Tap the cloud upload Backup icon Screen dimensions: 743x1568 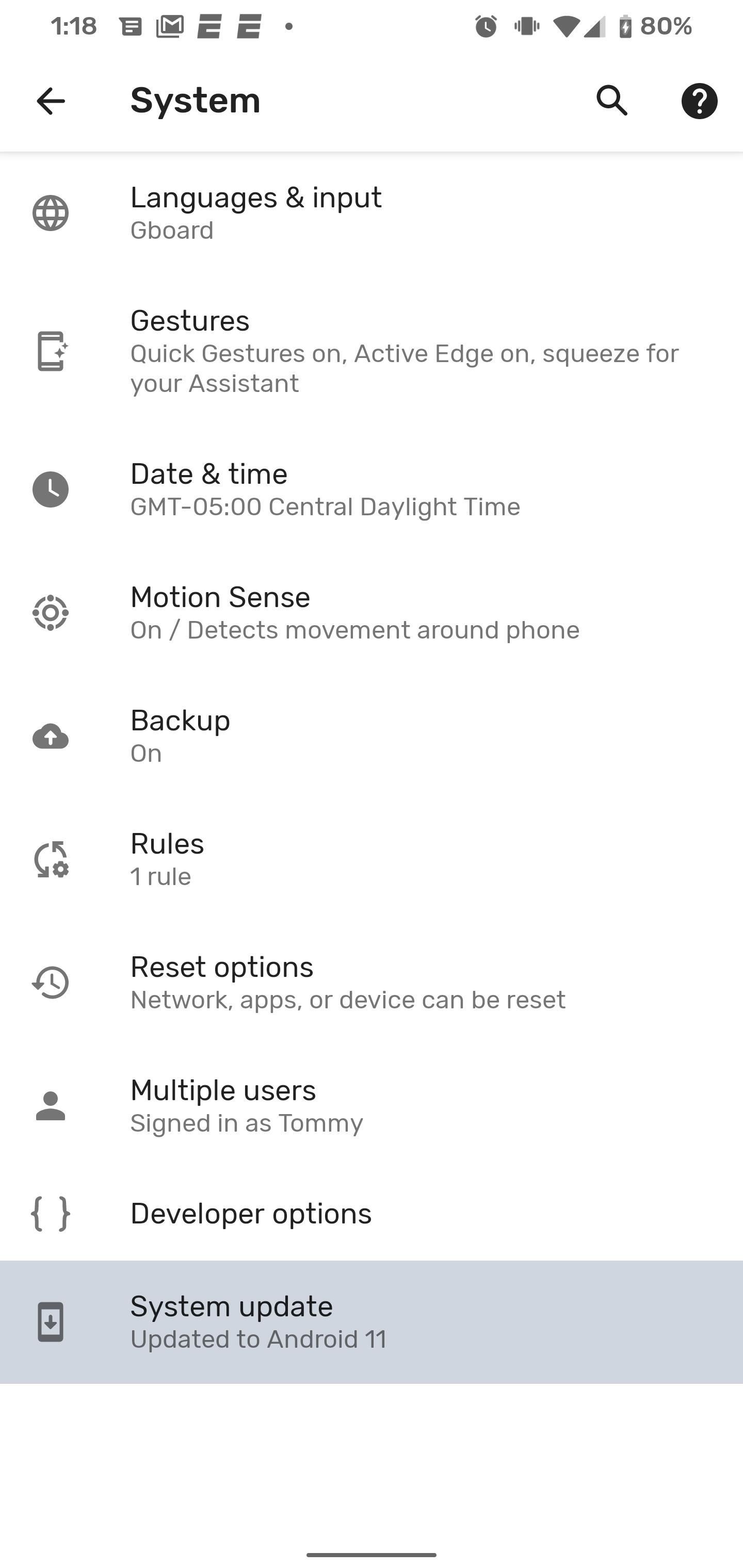coord(51,737)
